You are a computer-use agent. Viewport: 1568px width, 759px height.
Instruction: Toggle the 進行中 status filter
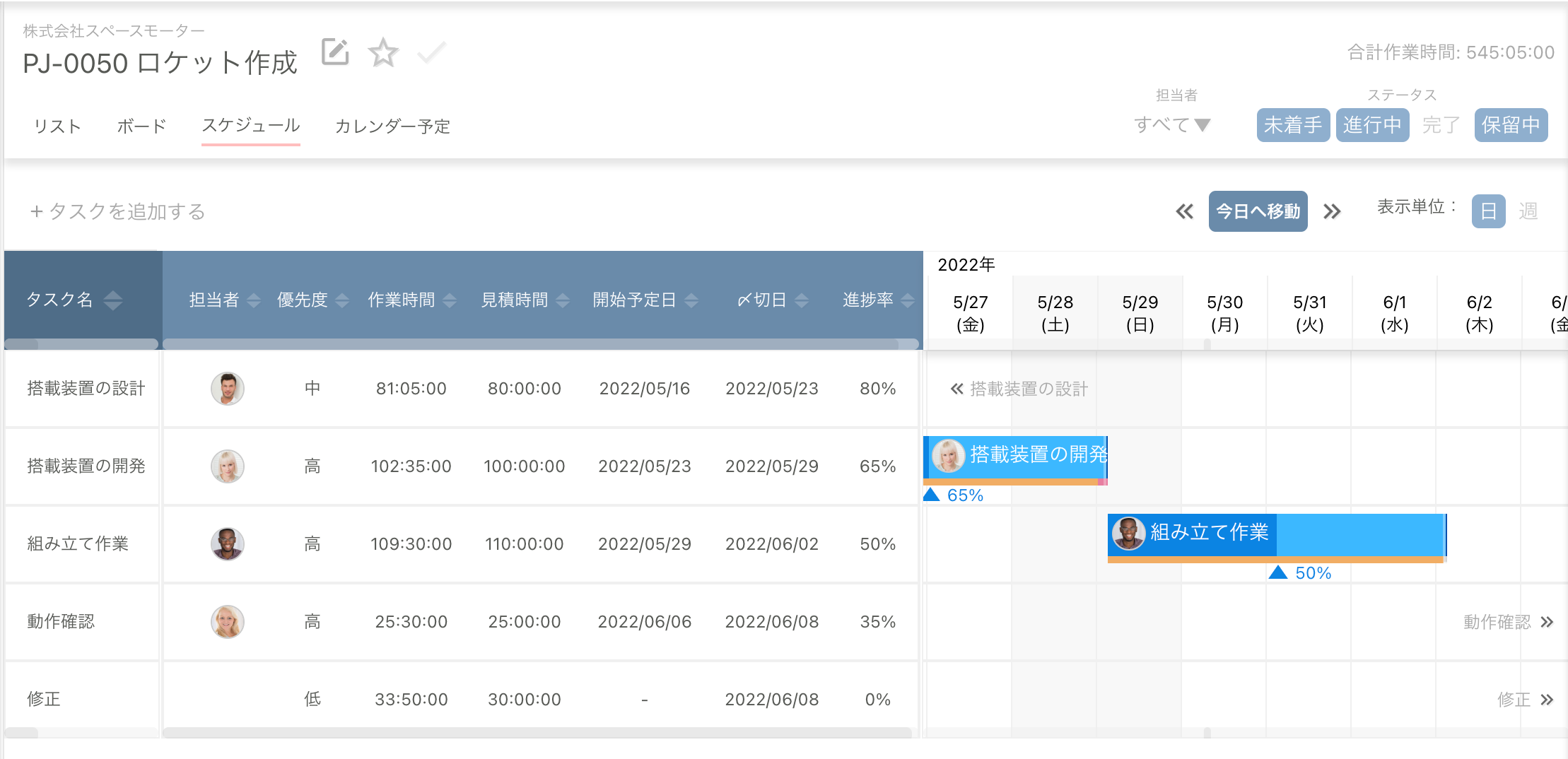click(x=1372, y=125)
